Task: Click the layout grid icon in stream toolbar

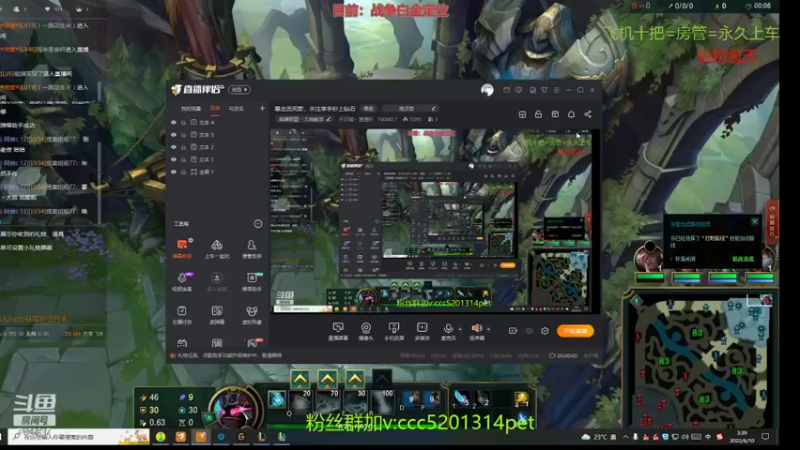Action: pos(522,114)
